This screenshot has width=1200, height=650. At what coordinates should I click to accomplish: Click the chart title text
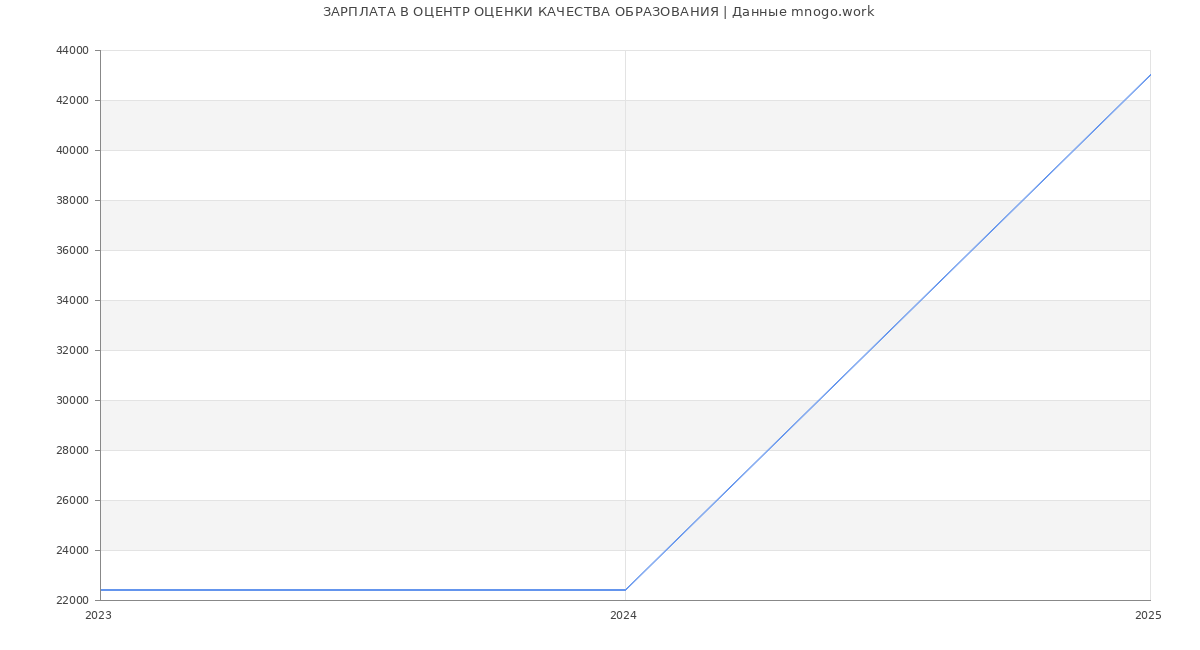pyautogui.click(x=598, y=12)
